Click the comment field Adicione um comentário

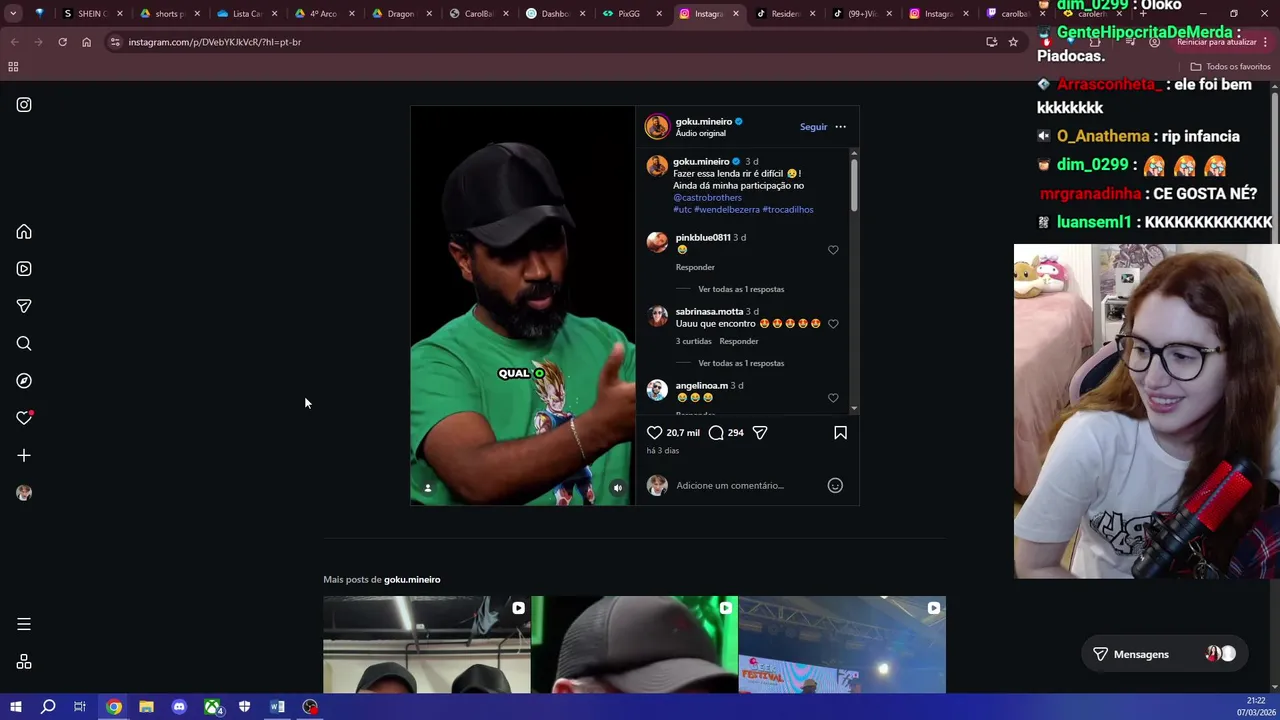(745, 486)
